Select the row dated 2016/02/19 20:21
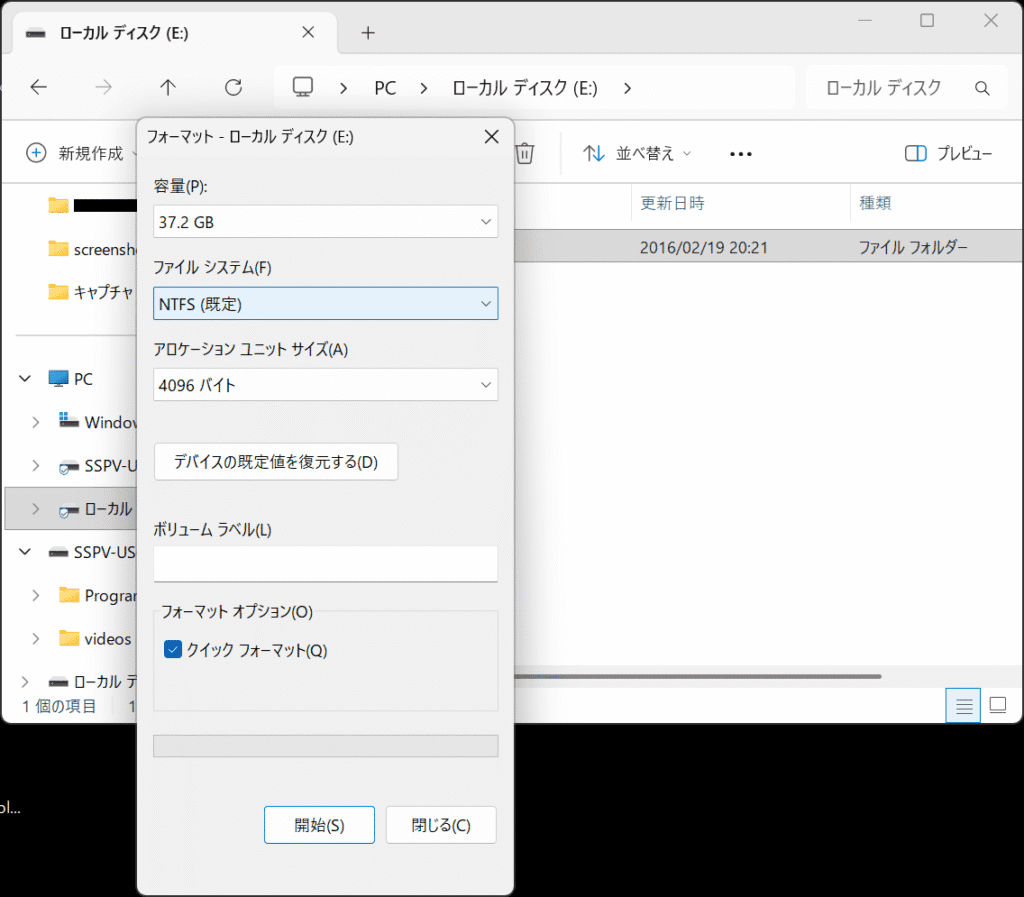 767,247
